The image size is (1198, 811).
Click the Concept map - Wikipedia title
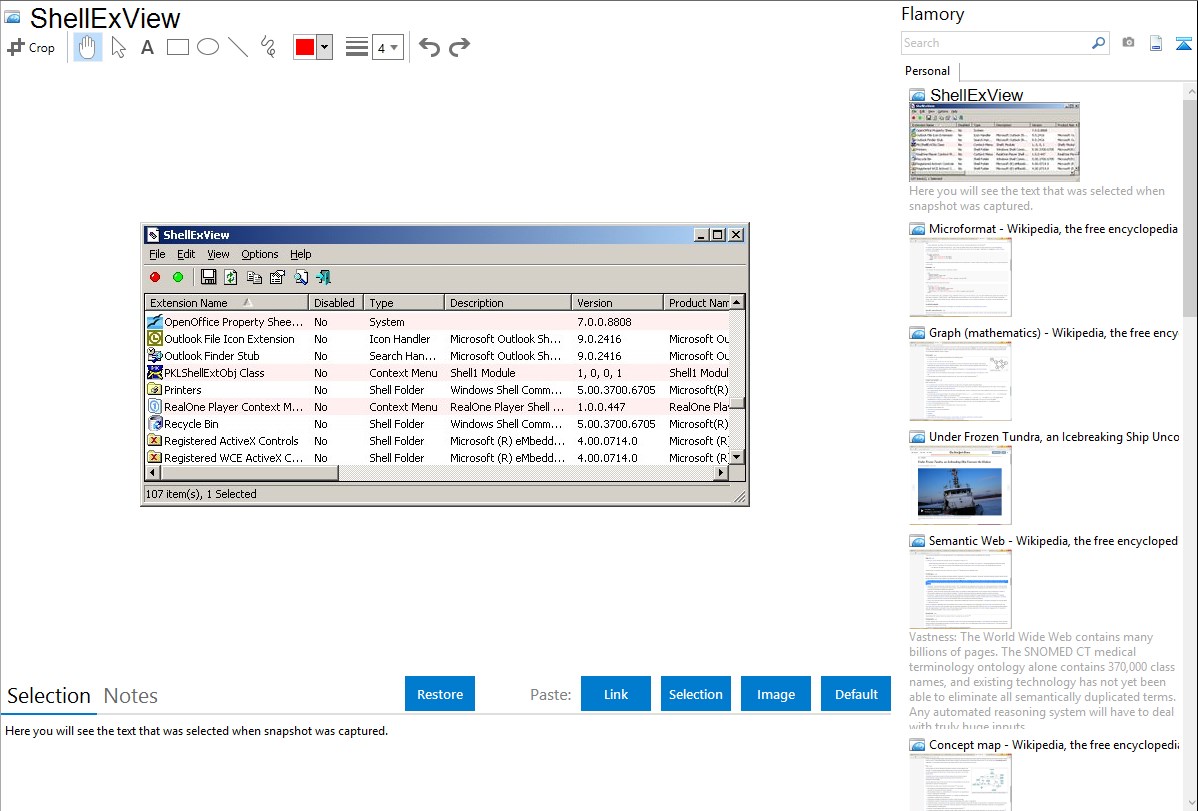tap(1053, 744)
